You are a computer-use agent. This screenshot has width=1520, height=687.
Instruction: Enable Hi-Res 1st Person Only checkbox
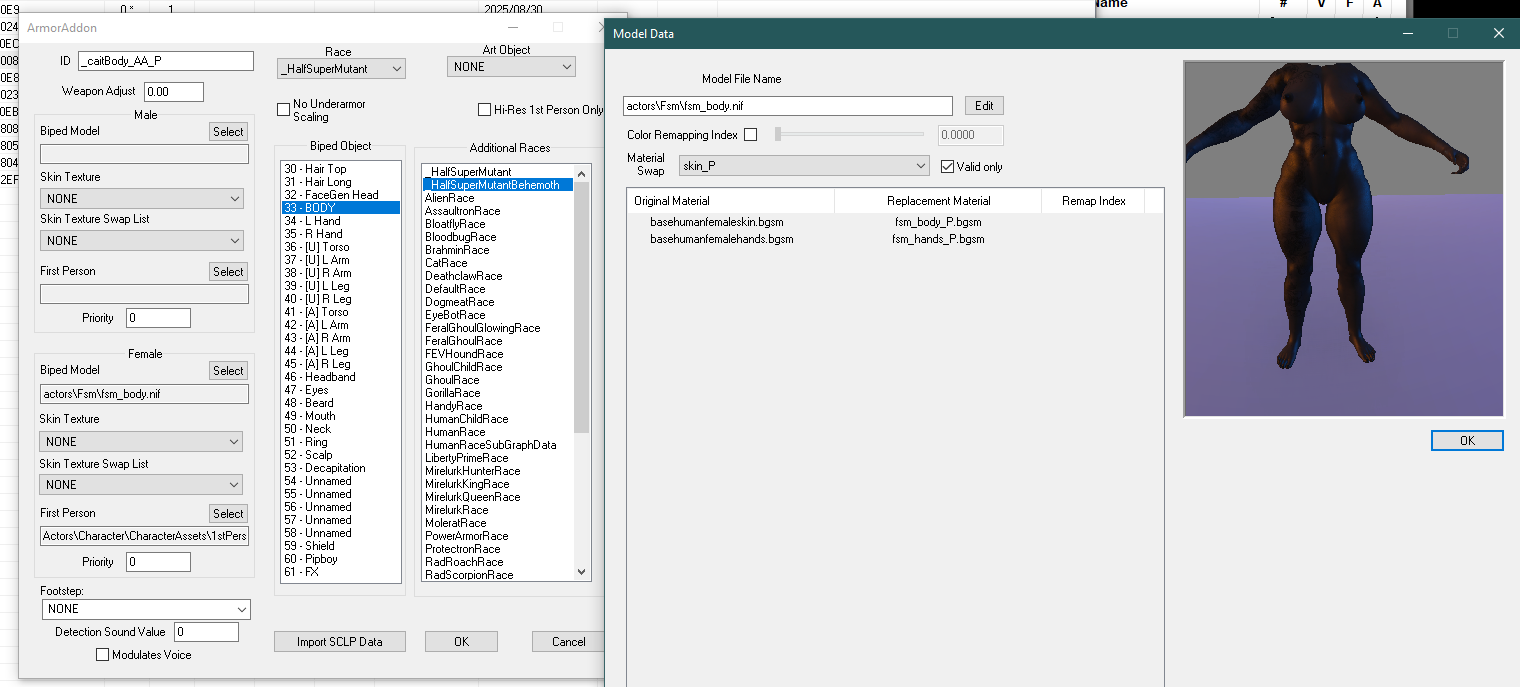(x=485, y=110)
